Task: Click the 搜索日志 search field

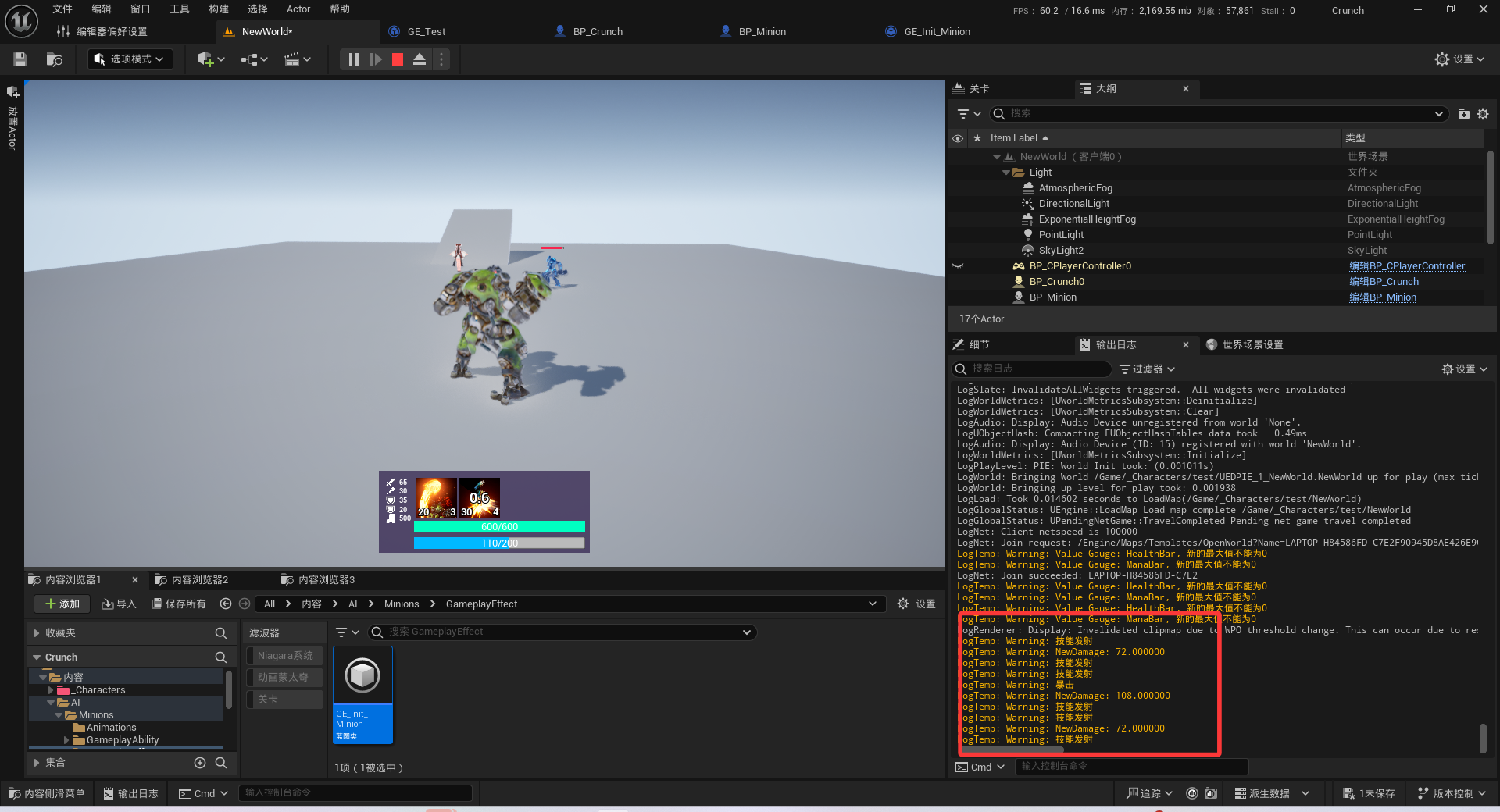Action: coord(1031,369)
